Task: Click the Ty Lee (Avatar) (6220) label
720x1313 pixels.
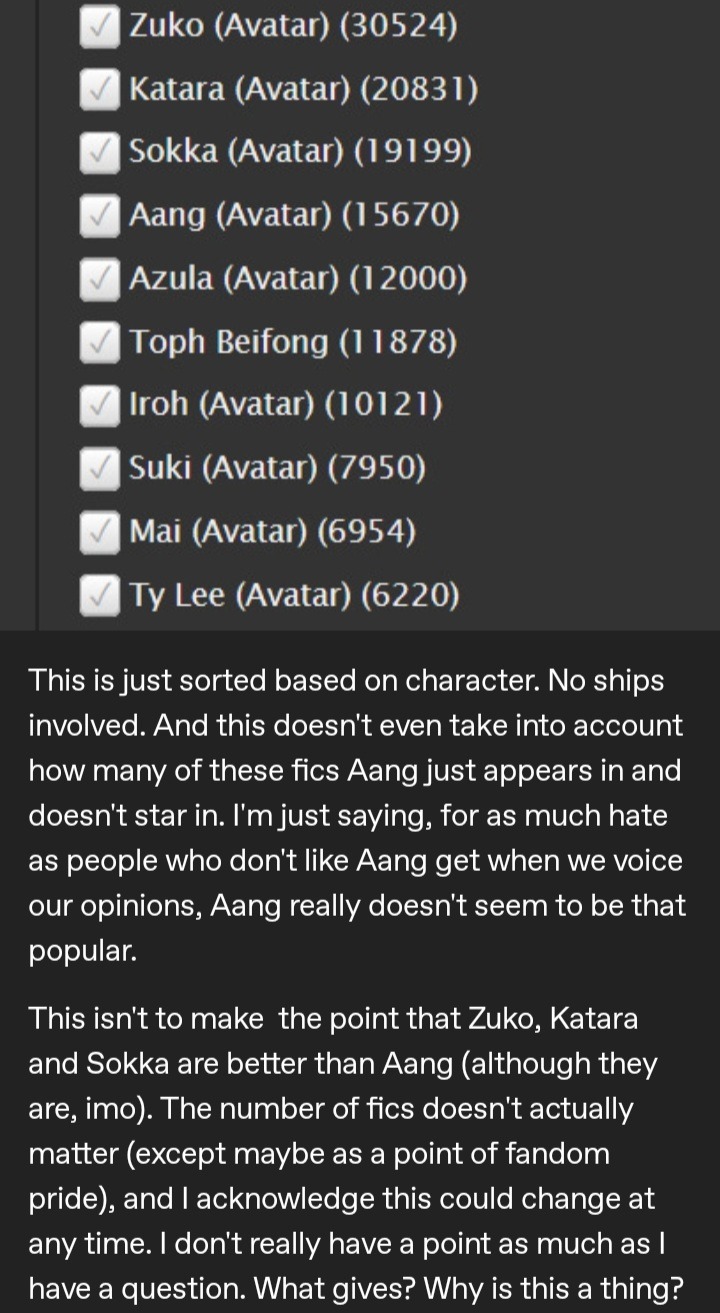Action: coord(294,595)
